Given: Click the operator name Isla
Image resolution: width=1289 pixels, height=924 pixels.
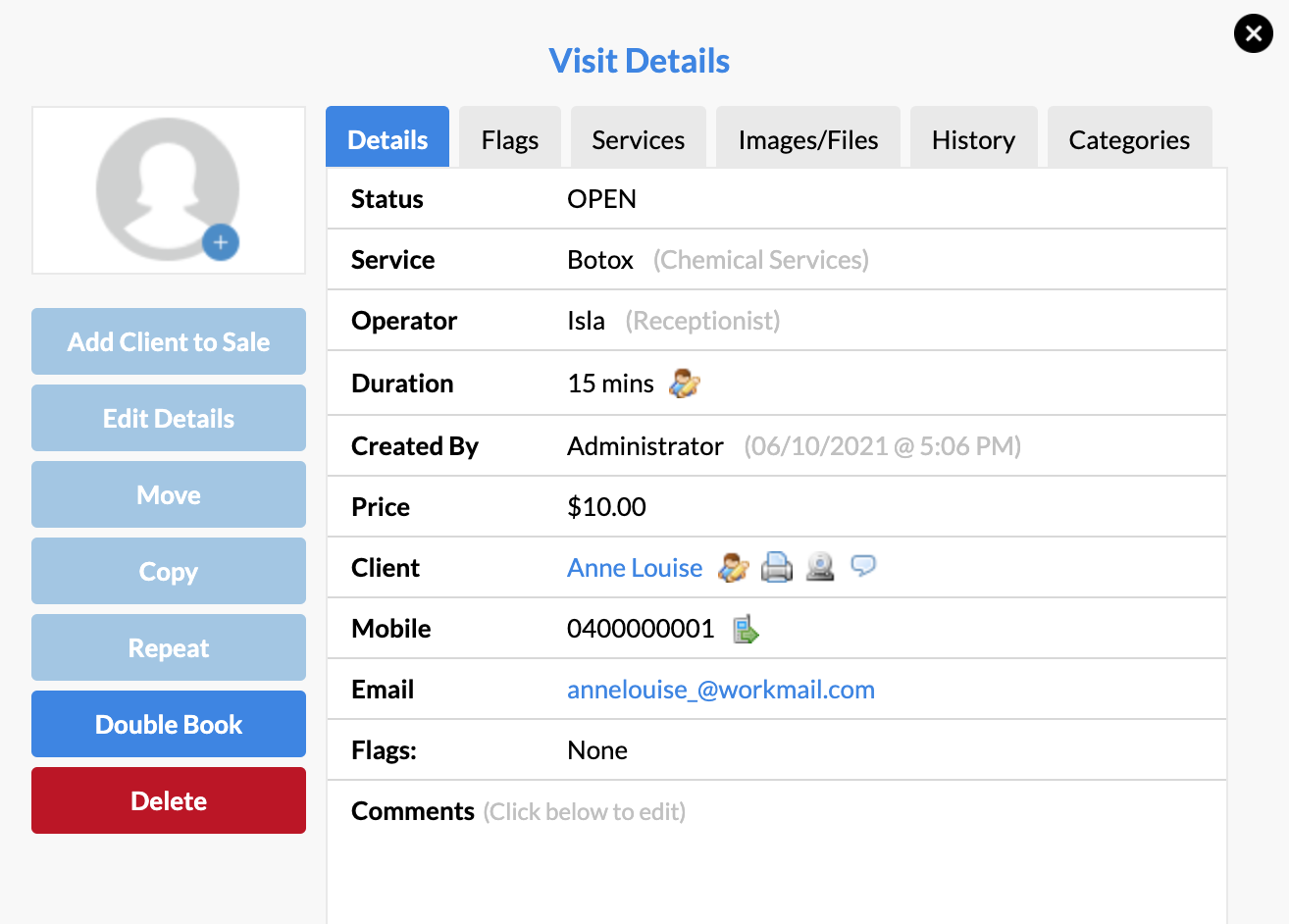Looking at the screenshot, I should 586,321.
